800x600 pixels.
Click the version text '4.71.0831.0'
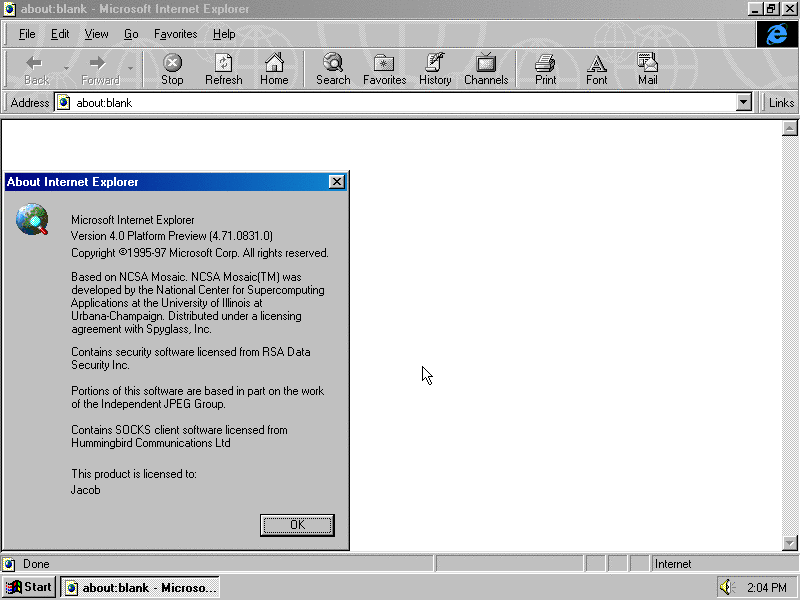click(241, 236)
